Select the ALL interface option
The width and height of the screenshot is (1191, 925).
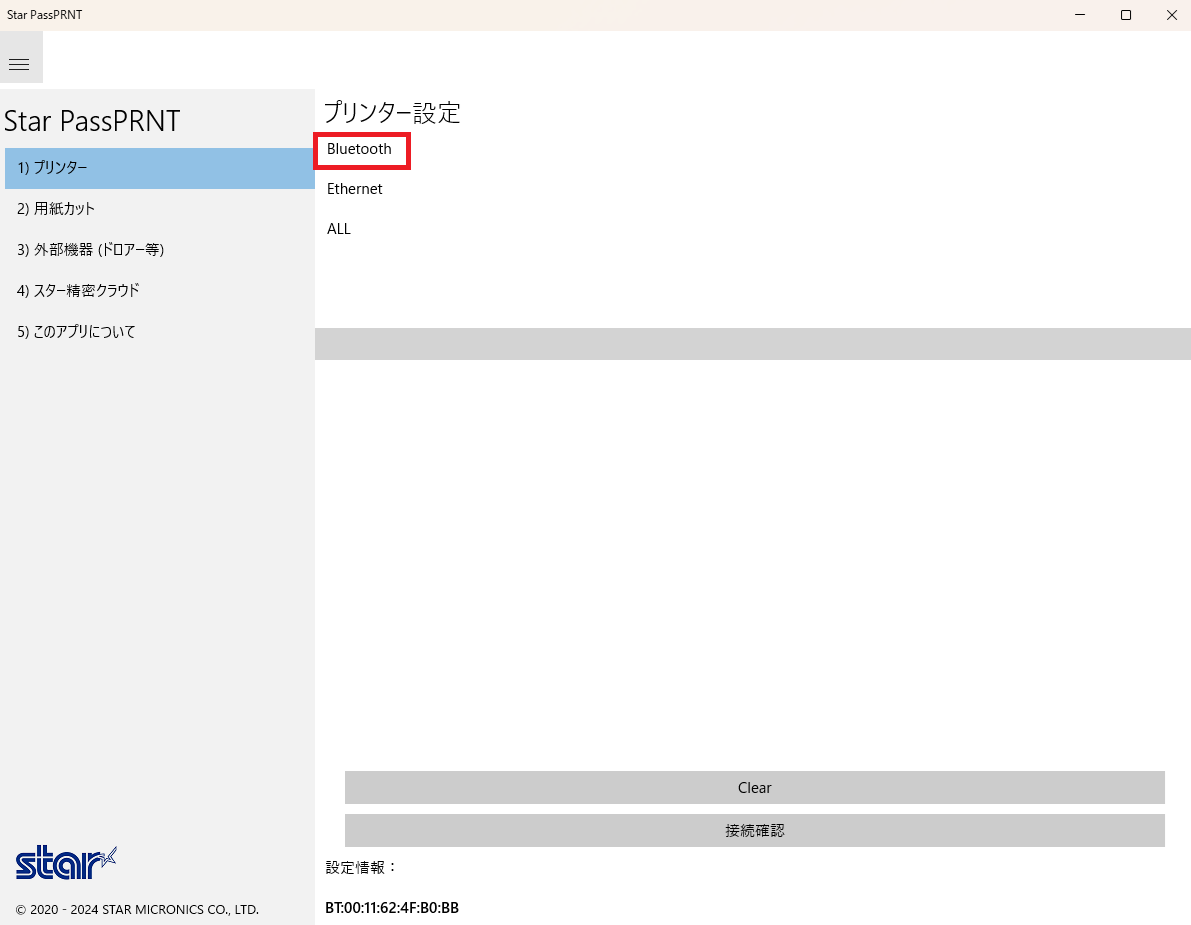(339, 229)
